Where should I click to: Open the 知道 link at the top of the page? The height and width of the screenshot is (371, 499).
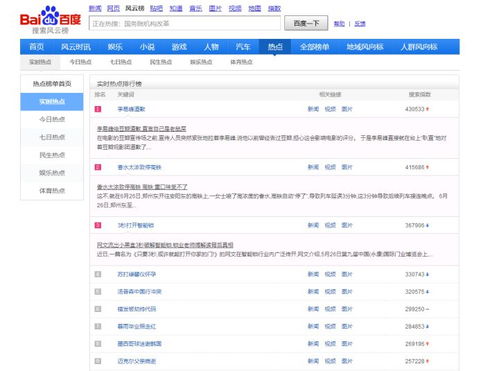click(176, 8)
